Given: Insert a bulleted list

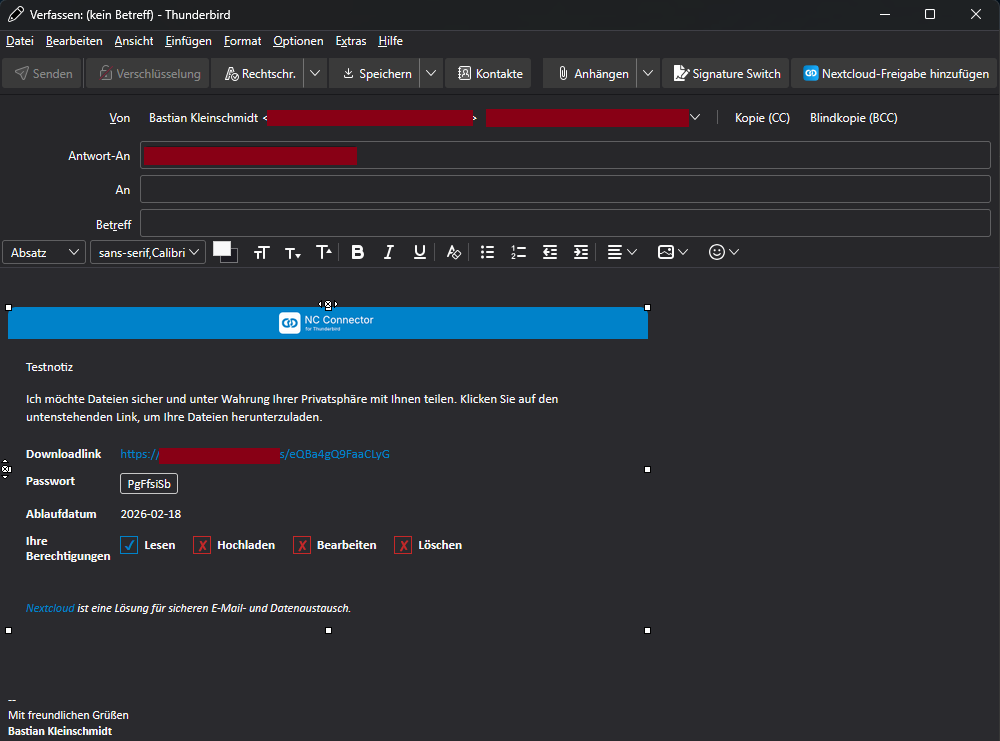Looking at the screenshot, I should click(487, 252).
